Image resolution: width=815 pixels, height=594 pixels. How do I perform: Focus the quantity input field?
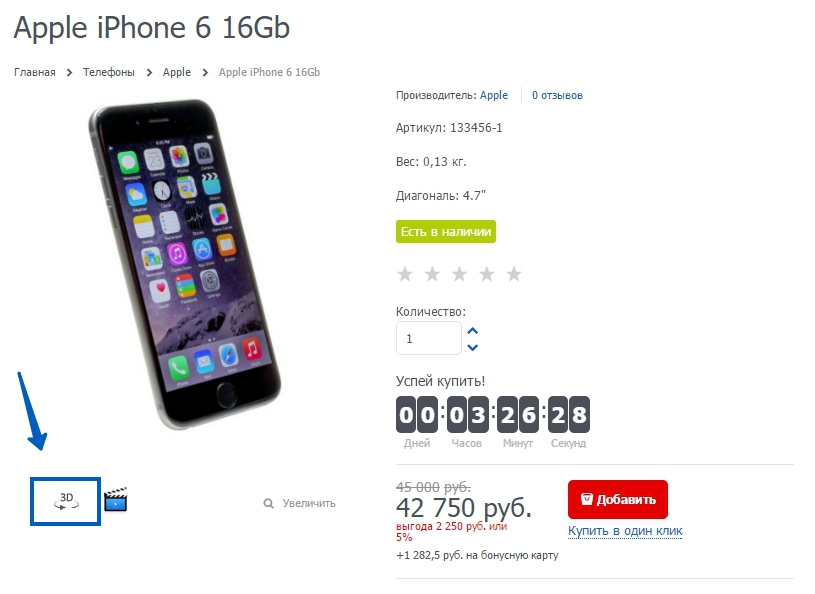point(429,338)
